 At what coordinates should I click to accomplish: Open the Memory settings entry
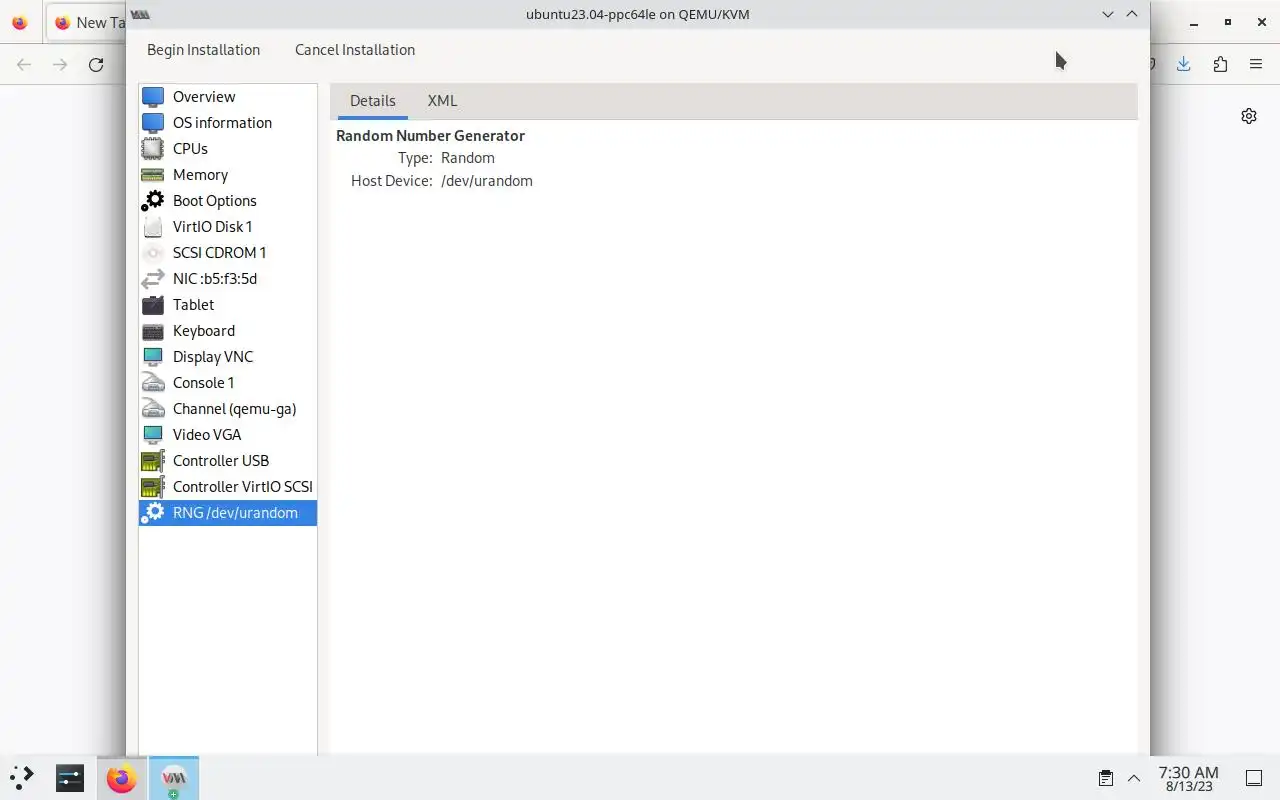228,175
